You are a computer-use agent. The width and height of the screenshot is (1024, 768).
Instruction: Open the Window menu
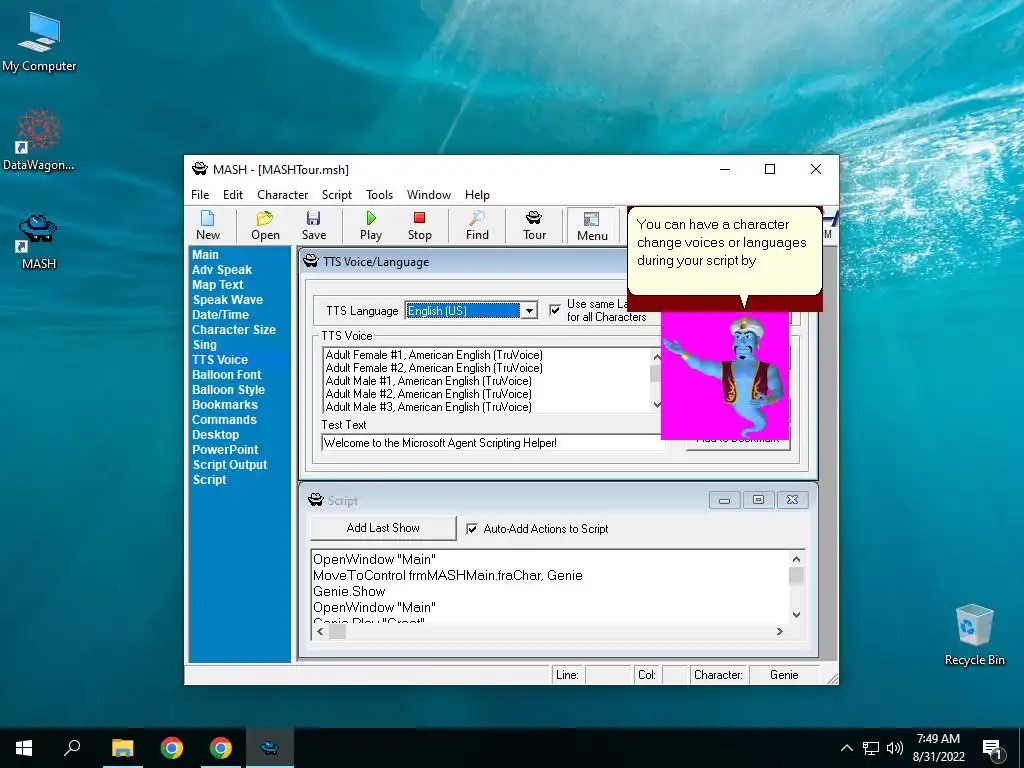(x=428, y=195)
